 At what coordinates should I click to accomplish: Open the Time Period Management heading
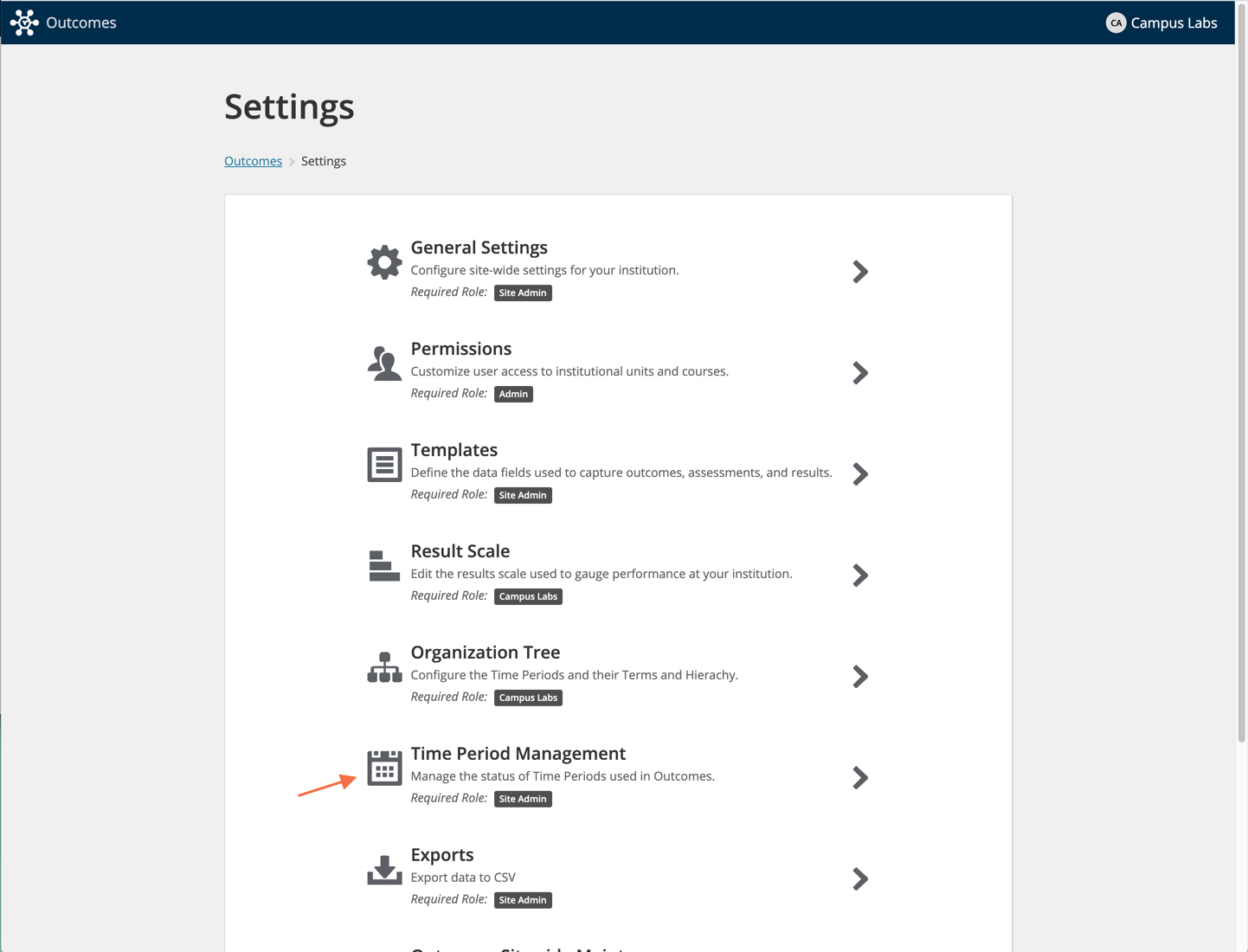coord(518,754)
